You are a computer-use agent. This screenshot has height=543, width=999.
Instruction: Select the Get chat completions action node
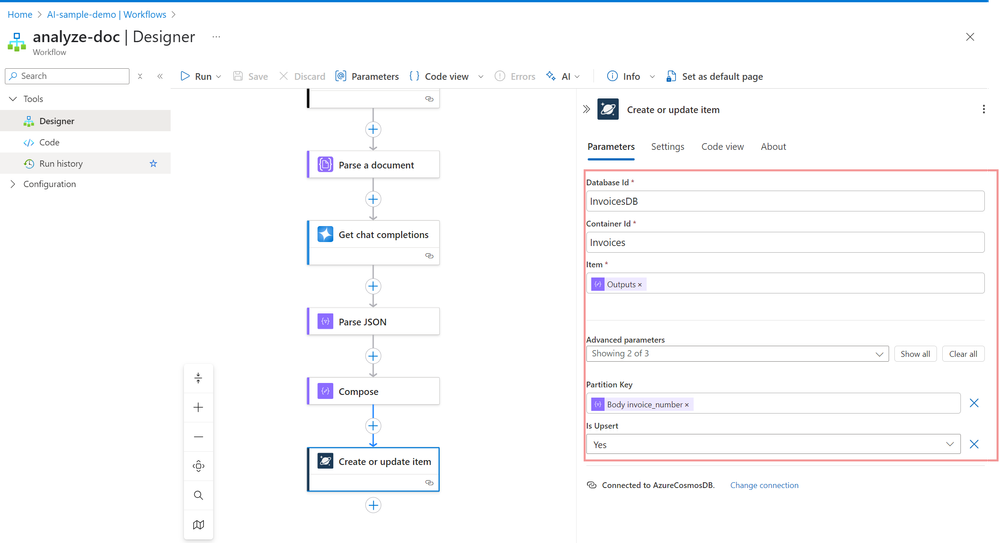pyautogui.click(x=373, y=235)
